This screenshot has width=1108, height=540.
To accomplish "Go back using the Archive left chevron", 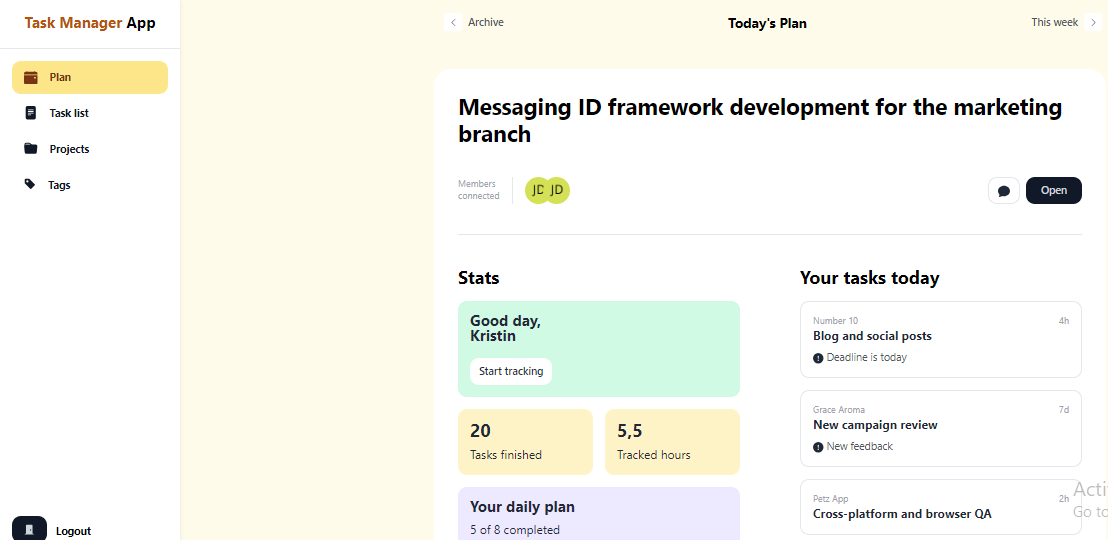I will [453, 23].
